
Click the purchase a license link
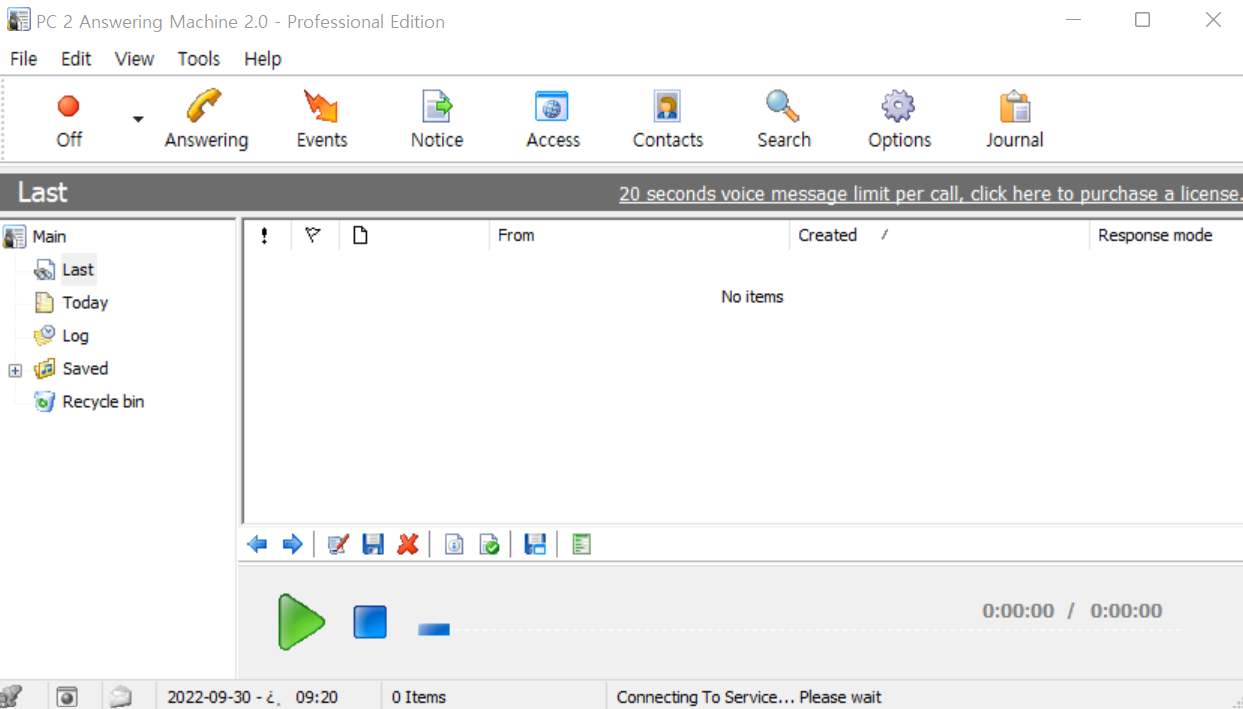[930, 194]
